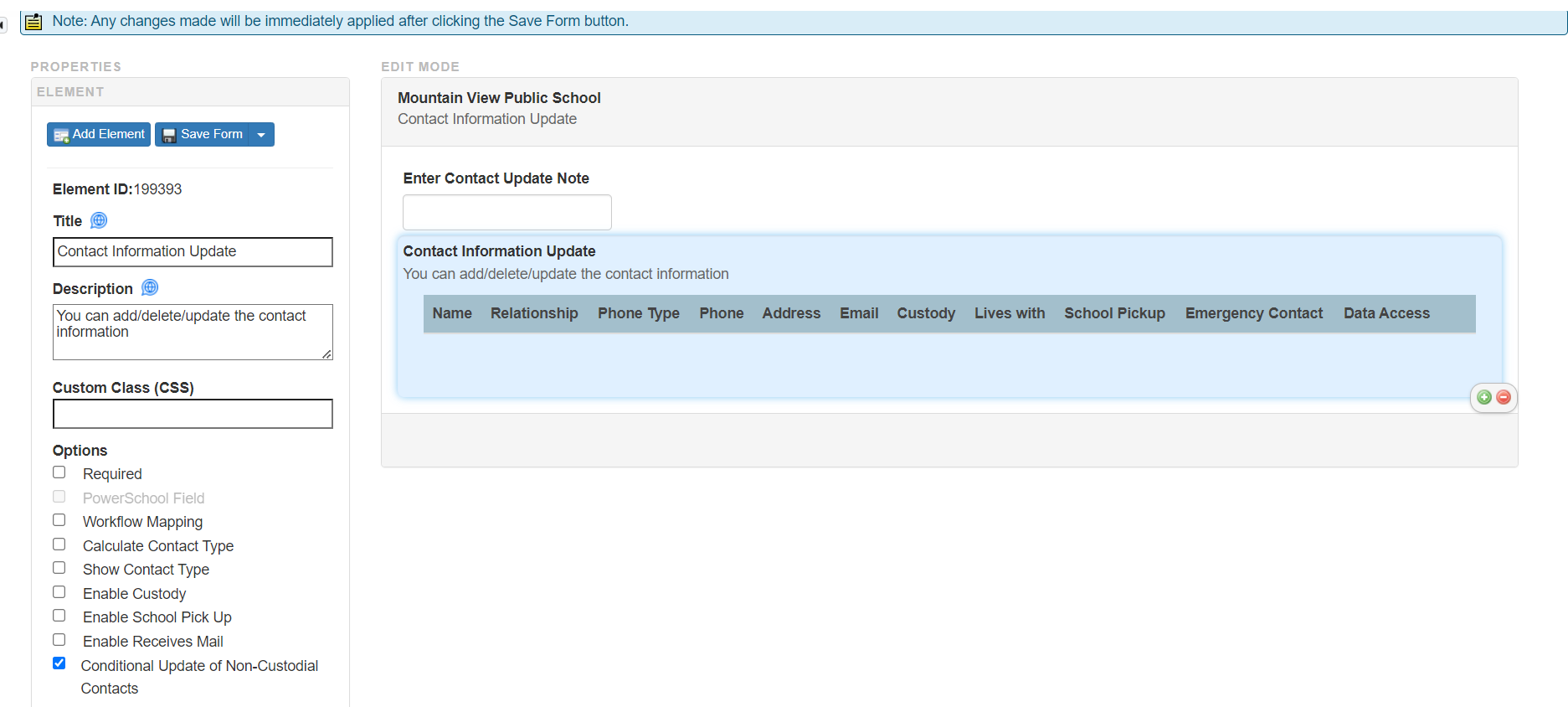The width and height of the screenshot is (1568, 707).
Task: Check the Calculate Contact Type option
Action: click(59, 544)
